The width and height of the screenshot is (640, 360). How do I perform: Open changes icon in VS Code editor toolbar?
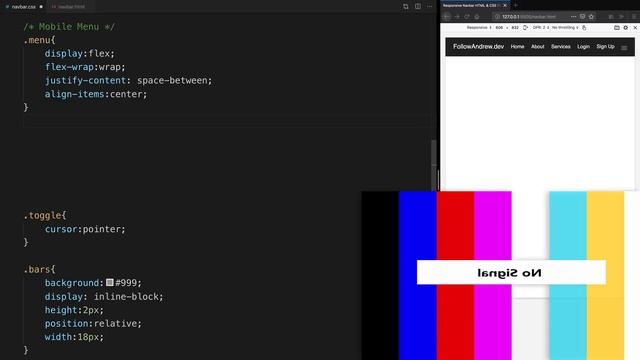[405, 7]
